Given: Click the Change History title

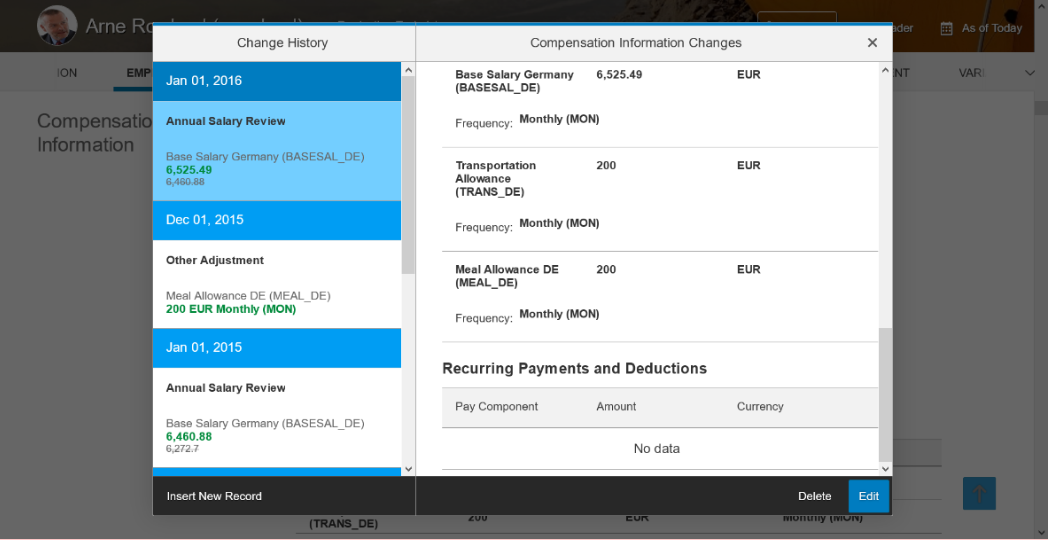Looking at the screenshot, I should pos(282,43).
